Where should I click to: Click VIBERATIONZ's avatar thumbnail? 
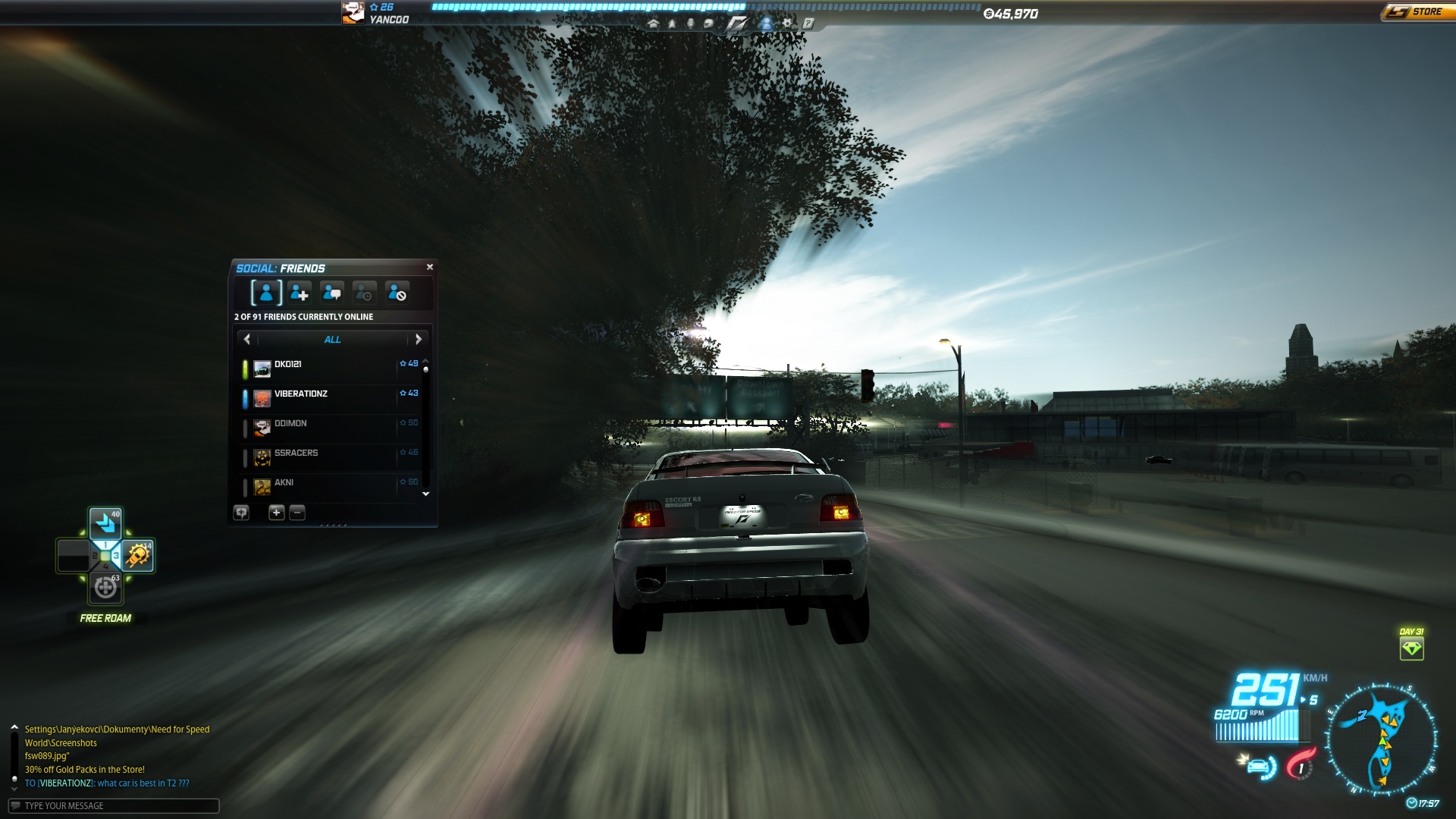coord(262,399)
